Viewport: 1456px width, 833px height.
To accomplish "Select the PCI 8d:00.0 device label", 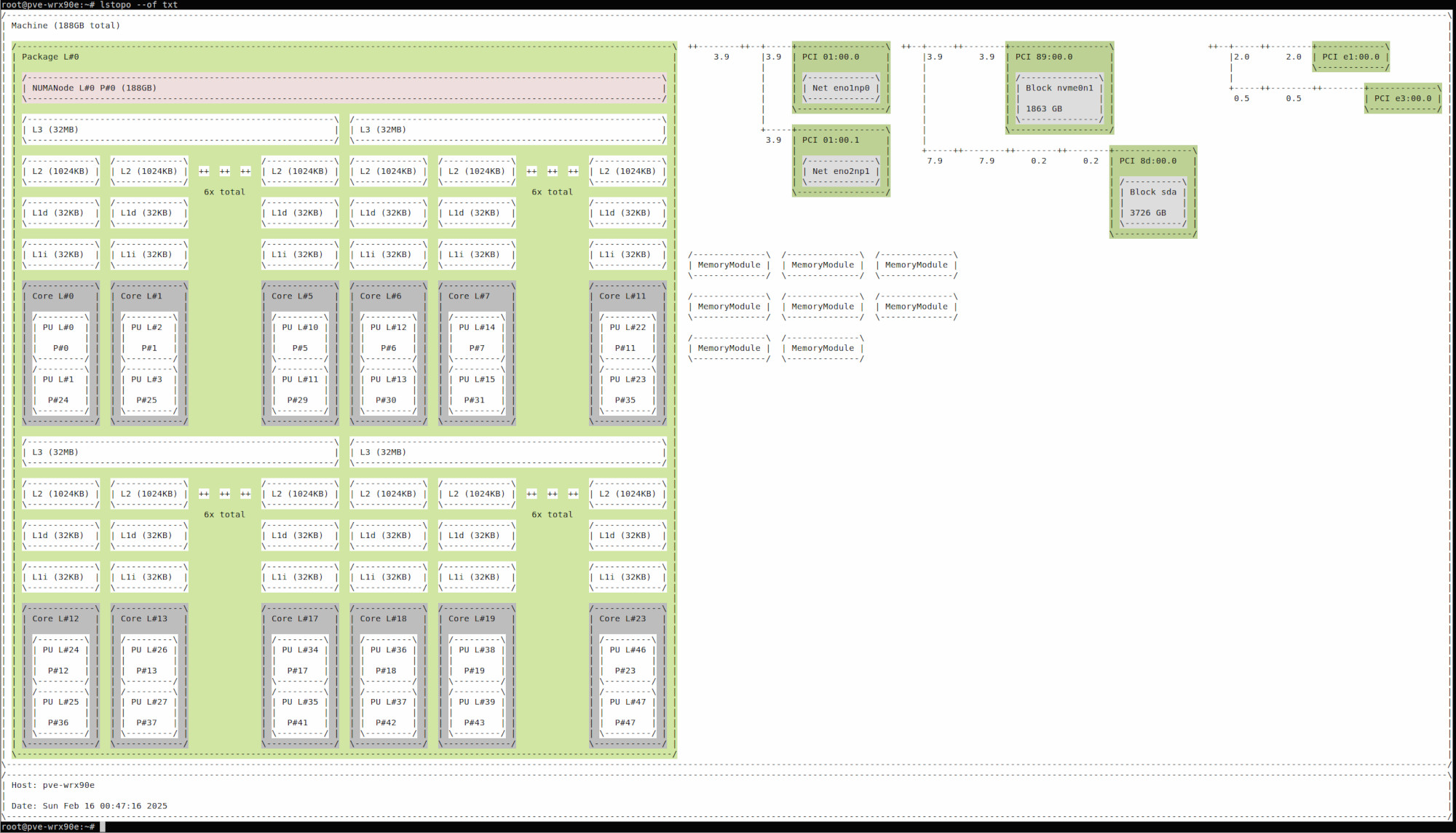I will 1148,161.
